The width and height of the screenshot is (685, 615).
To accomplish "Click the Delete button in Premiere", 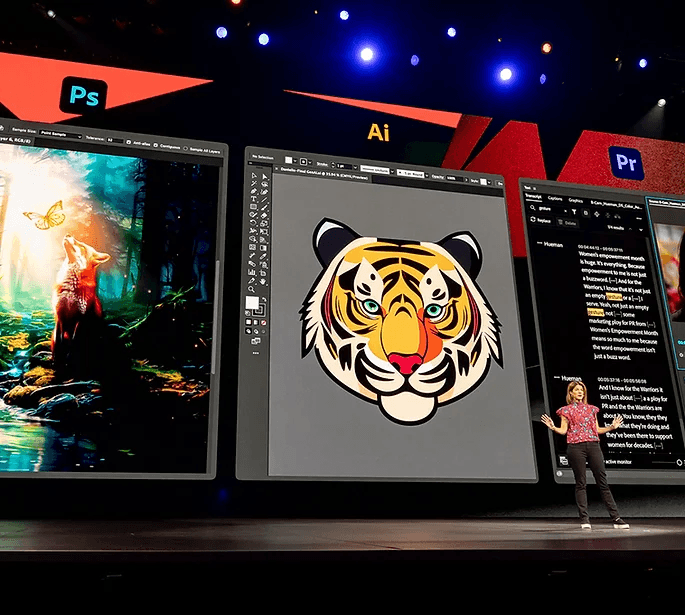I will (568, 223).
